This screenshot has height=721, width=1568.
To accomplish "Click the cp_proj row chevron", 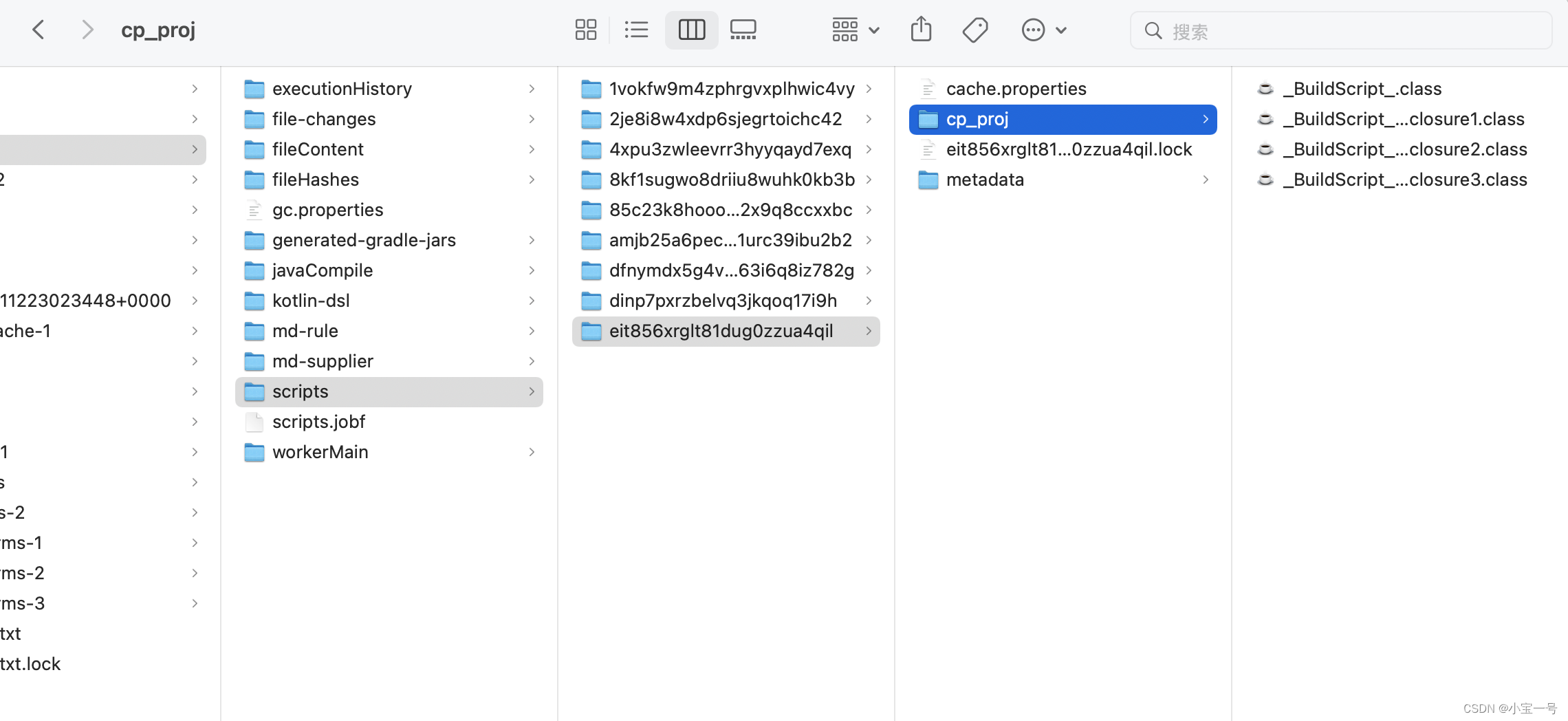I will pos(1206,119).
